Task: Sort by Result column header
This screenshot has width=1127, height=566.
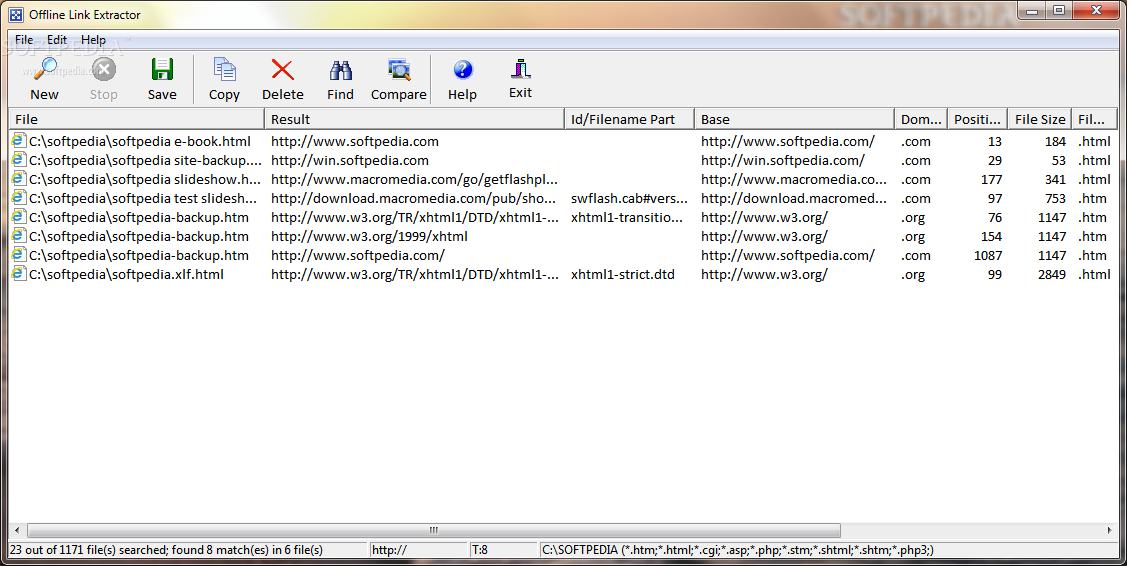Action: point(415,119)
